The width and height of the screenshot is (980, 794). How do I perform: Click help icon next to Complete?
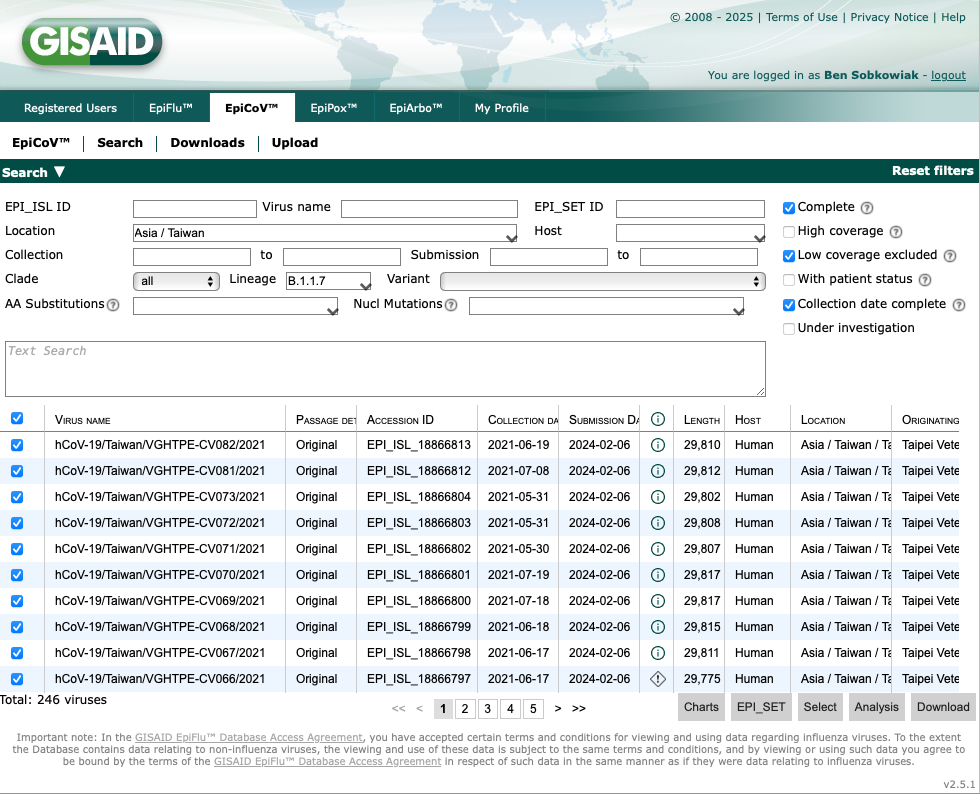click(867, 208)
